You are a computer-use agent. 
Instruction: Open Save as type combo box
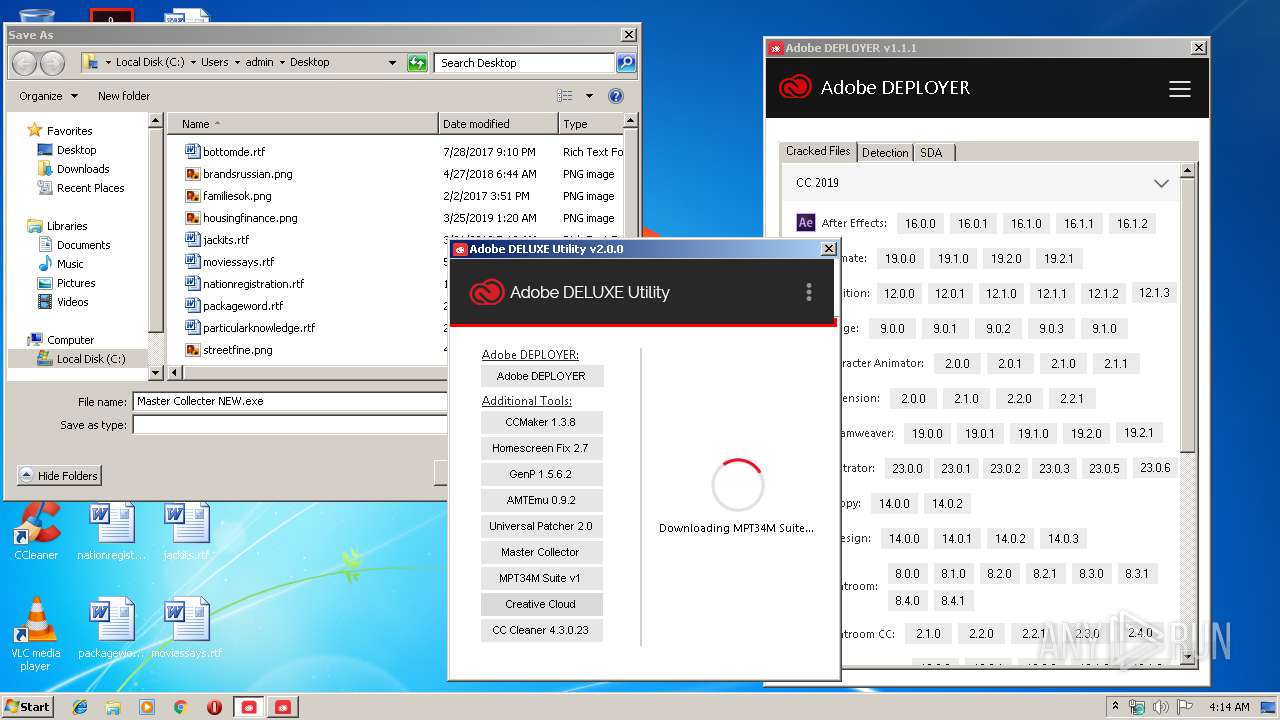coord(290,425)
